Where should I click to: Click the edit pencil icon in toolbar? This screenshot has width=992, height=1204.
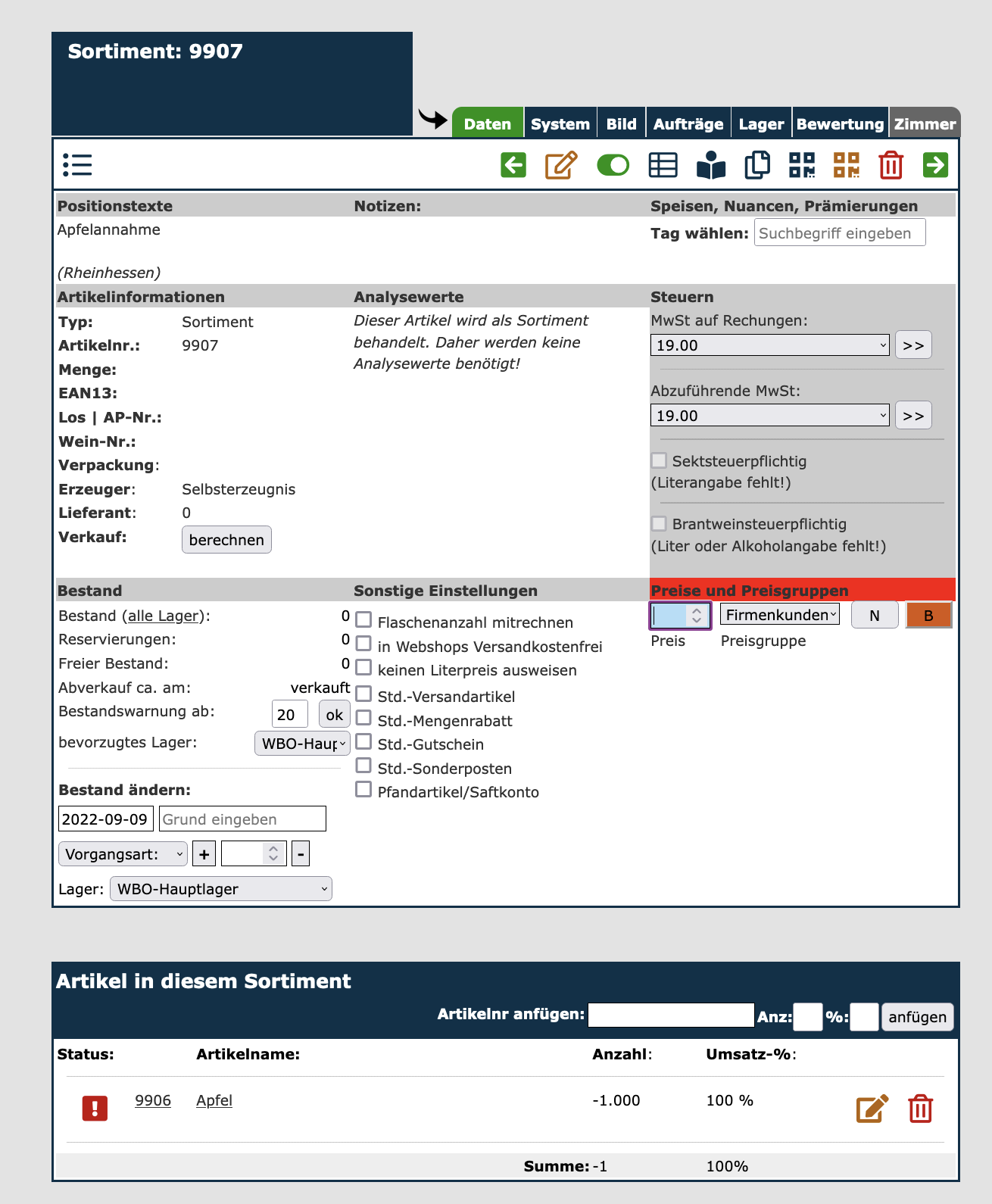click(x=561, y=165)
